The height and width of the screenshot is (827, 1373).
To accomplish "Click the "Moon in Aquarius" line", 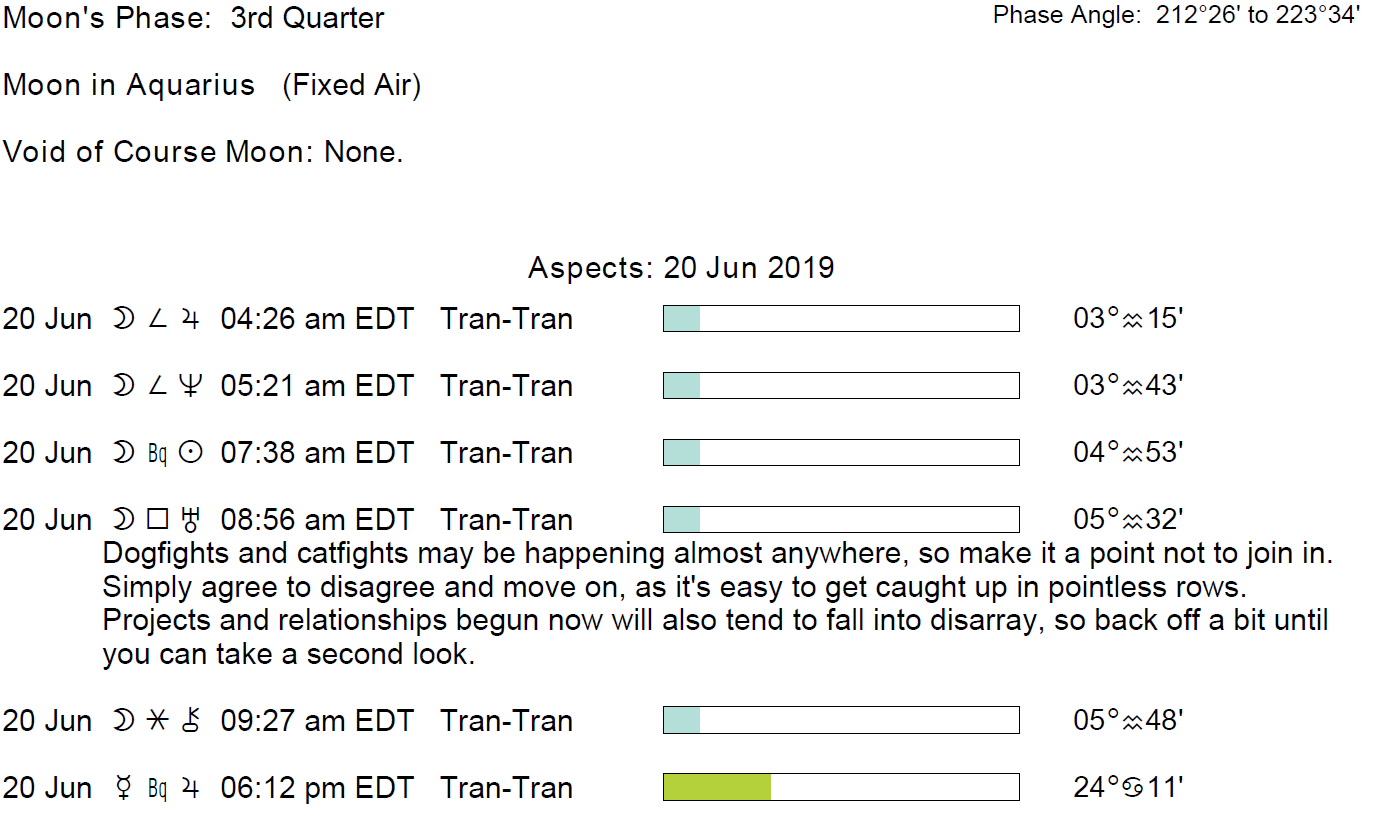I will coord(212,86).
